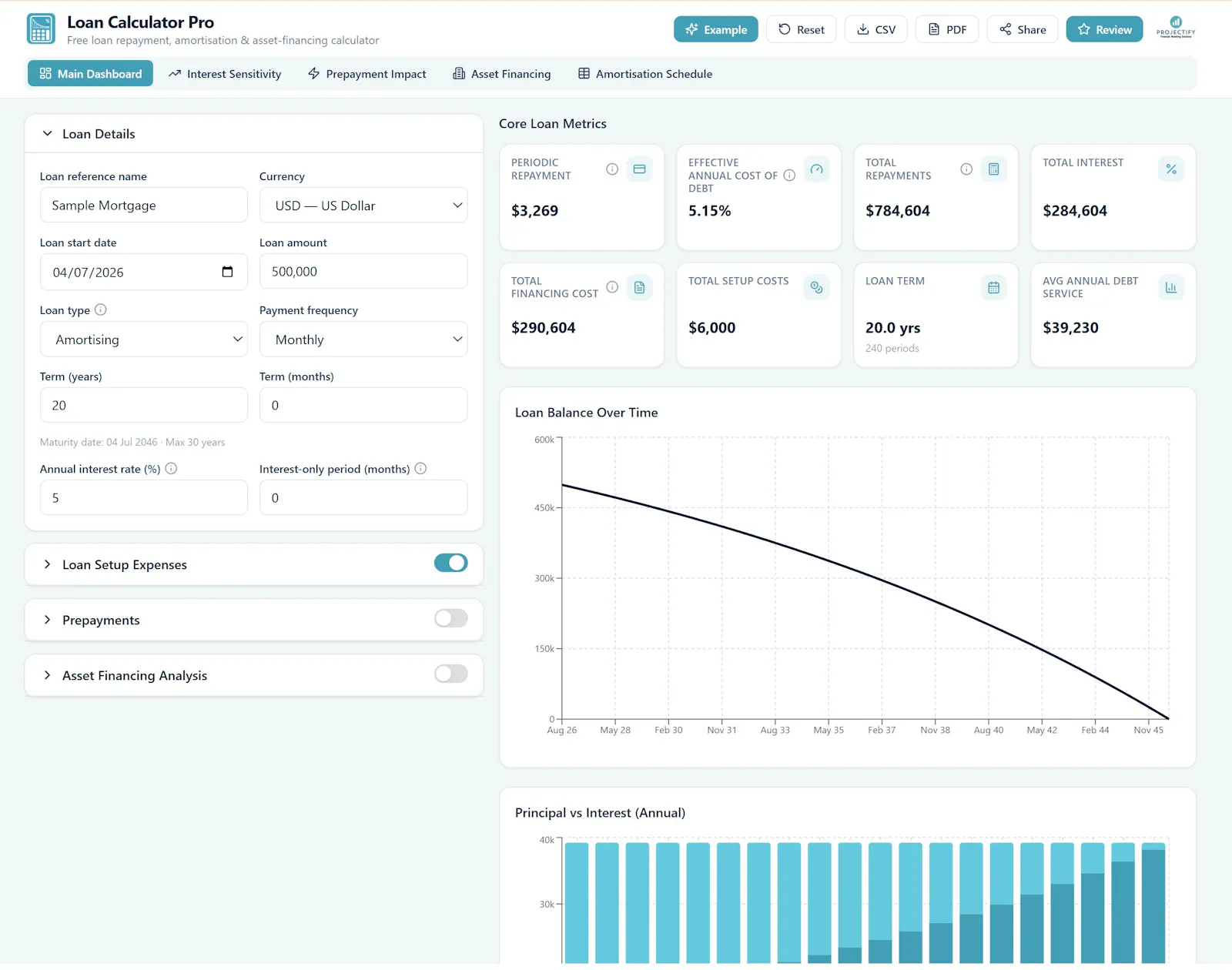Click the Loan Term calendar icon

click(993, 288)
